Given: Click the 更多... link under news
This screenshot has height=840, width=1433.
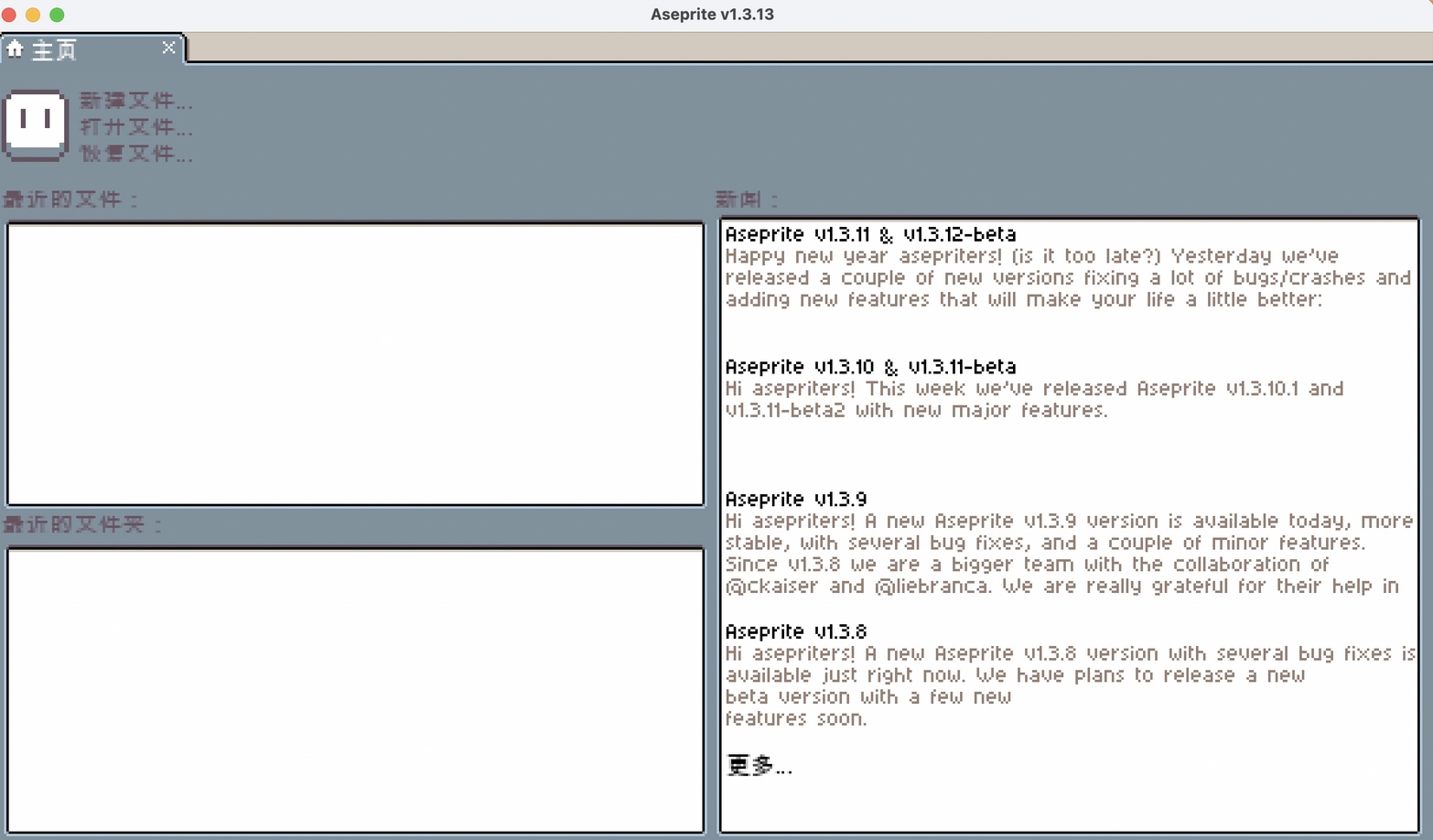Looking at the screenshot, I should (x=759, y=765).
